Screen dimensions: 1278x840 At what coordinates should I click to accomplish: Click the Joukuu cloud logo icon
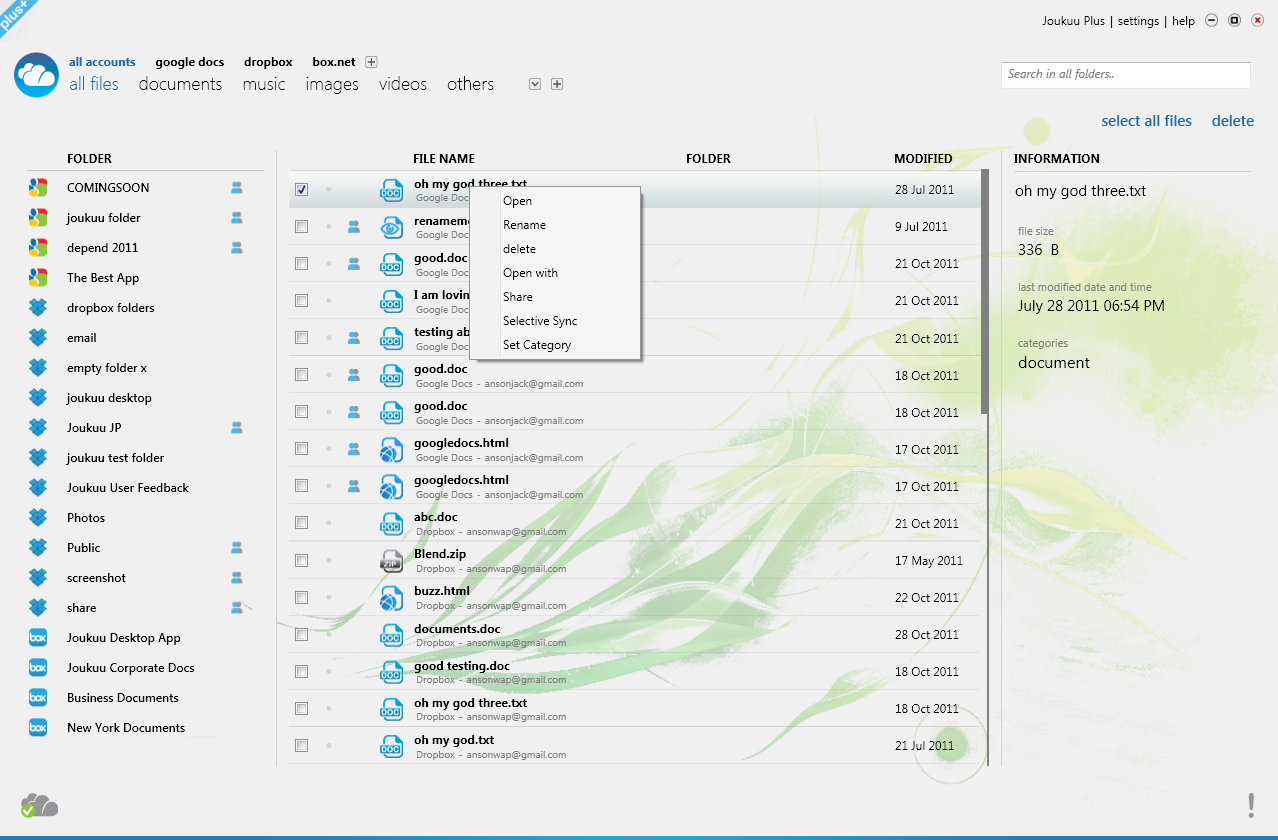click(37, 75)
